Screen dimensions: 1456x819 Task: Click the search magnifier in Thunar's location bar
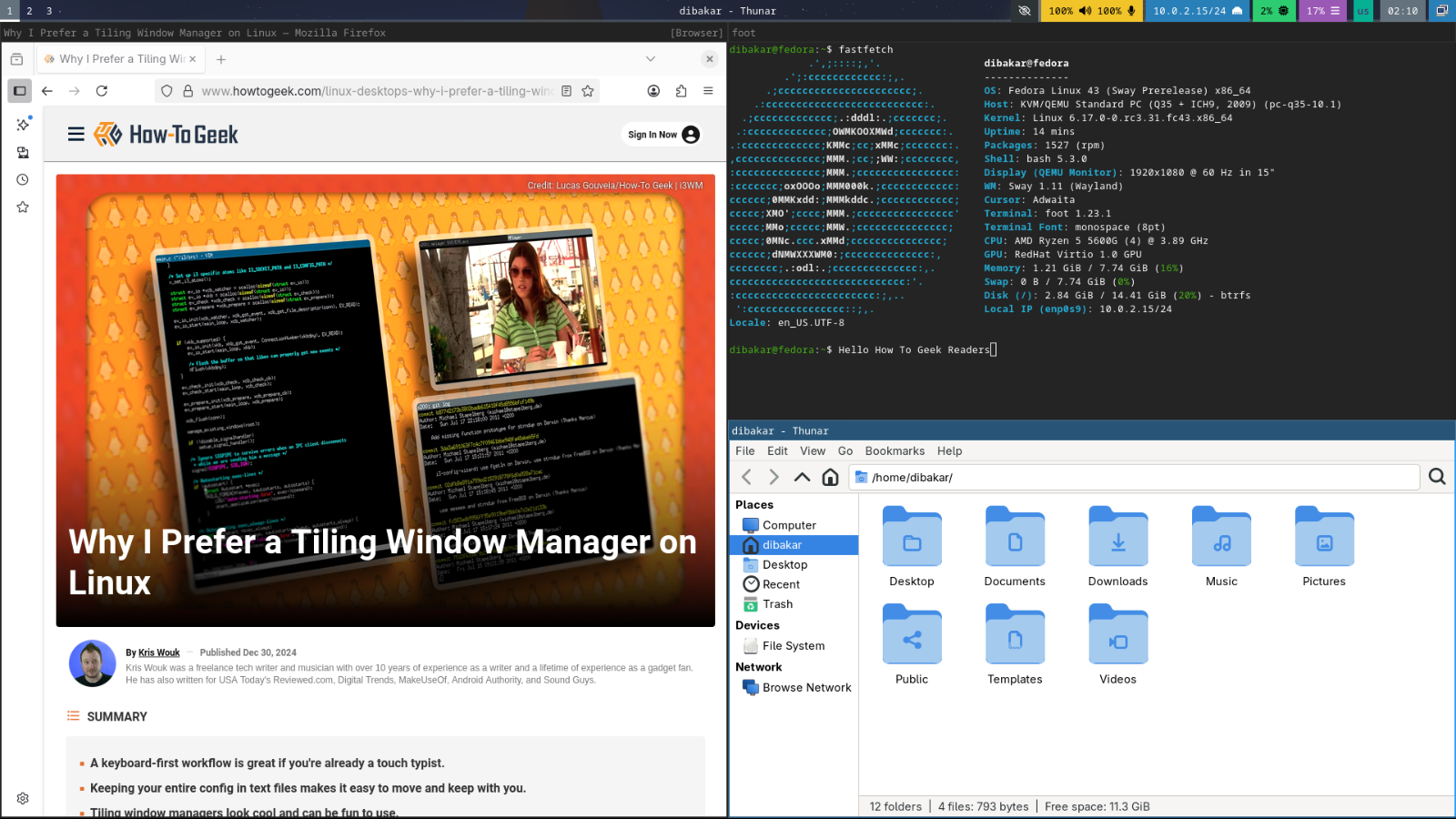coord(1436,477)
